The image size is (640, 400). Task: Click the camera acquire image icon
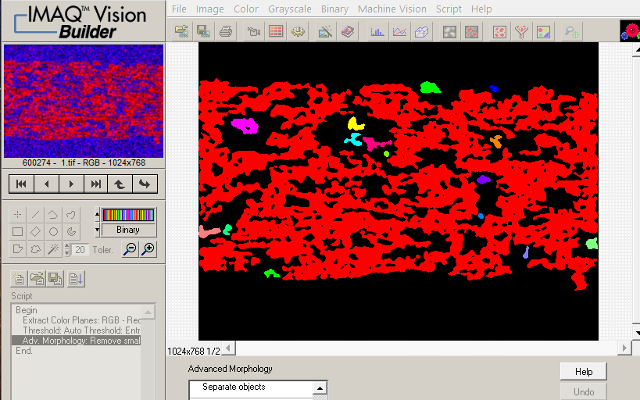click(254, 31)
